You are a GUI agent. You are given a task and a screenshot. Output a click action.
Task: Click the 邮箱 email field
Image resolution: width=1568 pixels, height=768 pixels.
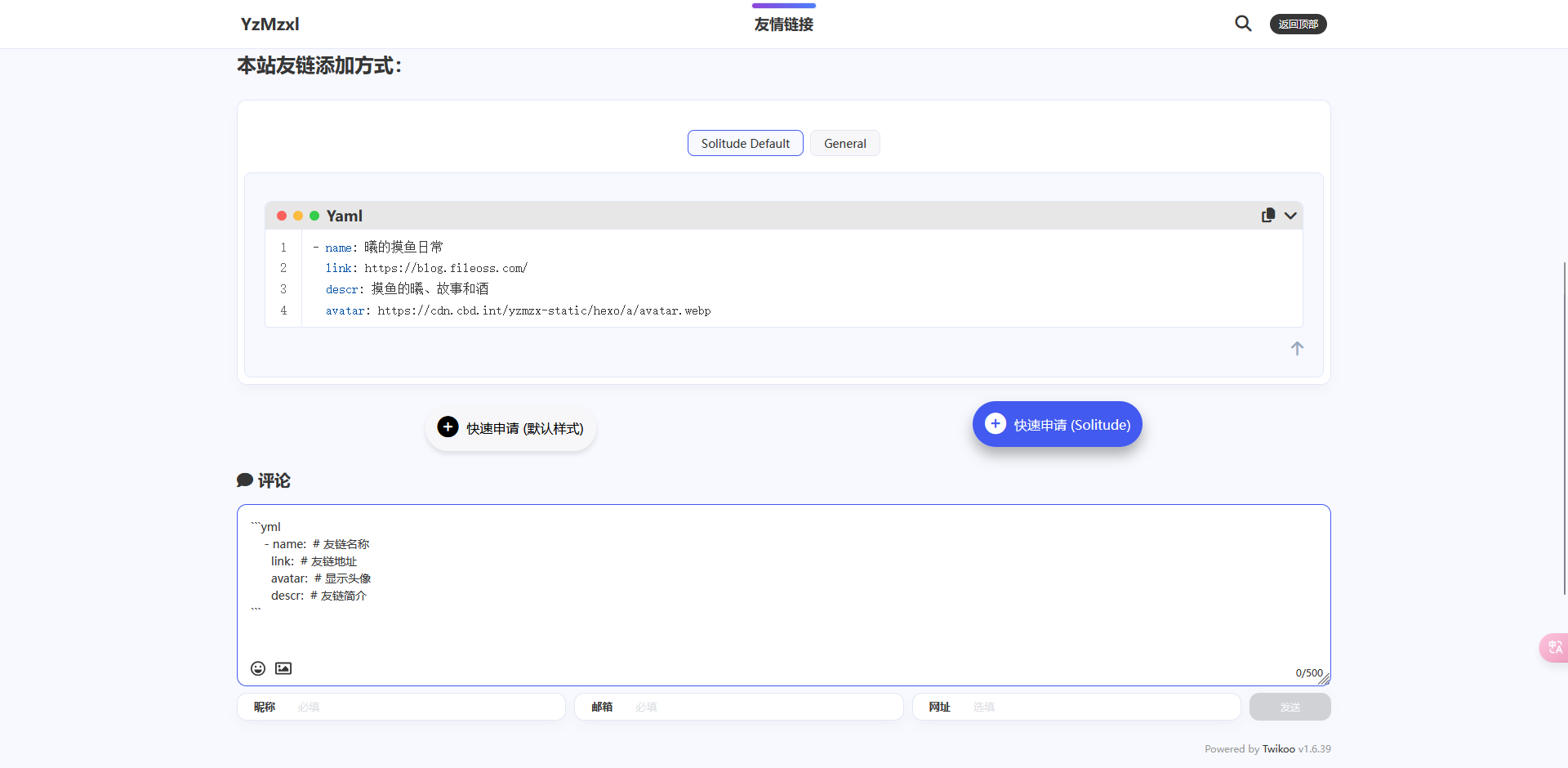pos(738,707)
